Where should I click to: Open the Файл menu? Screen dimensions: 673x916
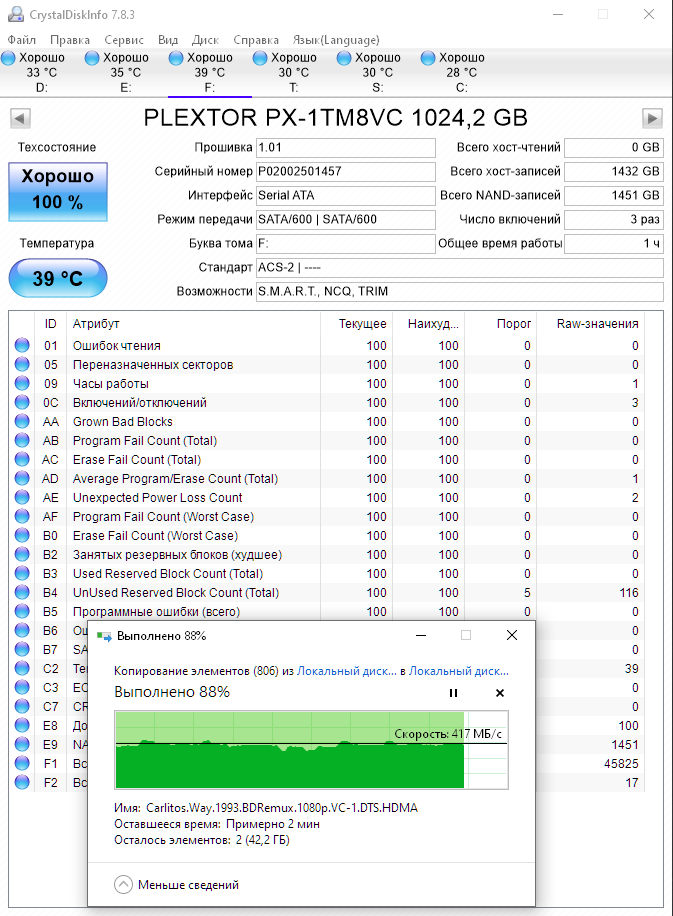tap(22, 40)
